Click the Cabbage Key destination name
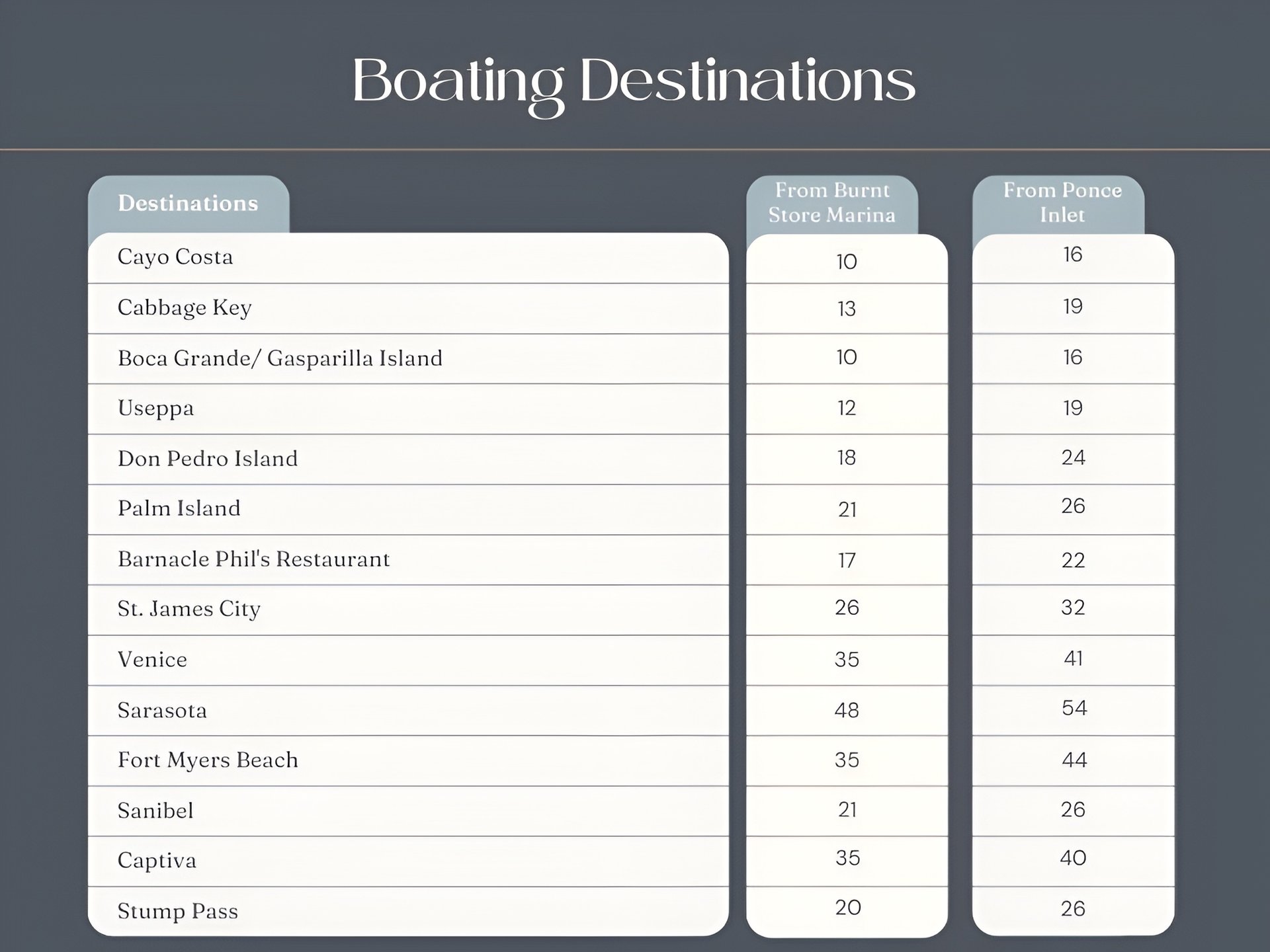The image size is (1270, 952). pos(185,308)
